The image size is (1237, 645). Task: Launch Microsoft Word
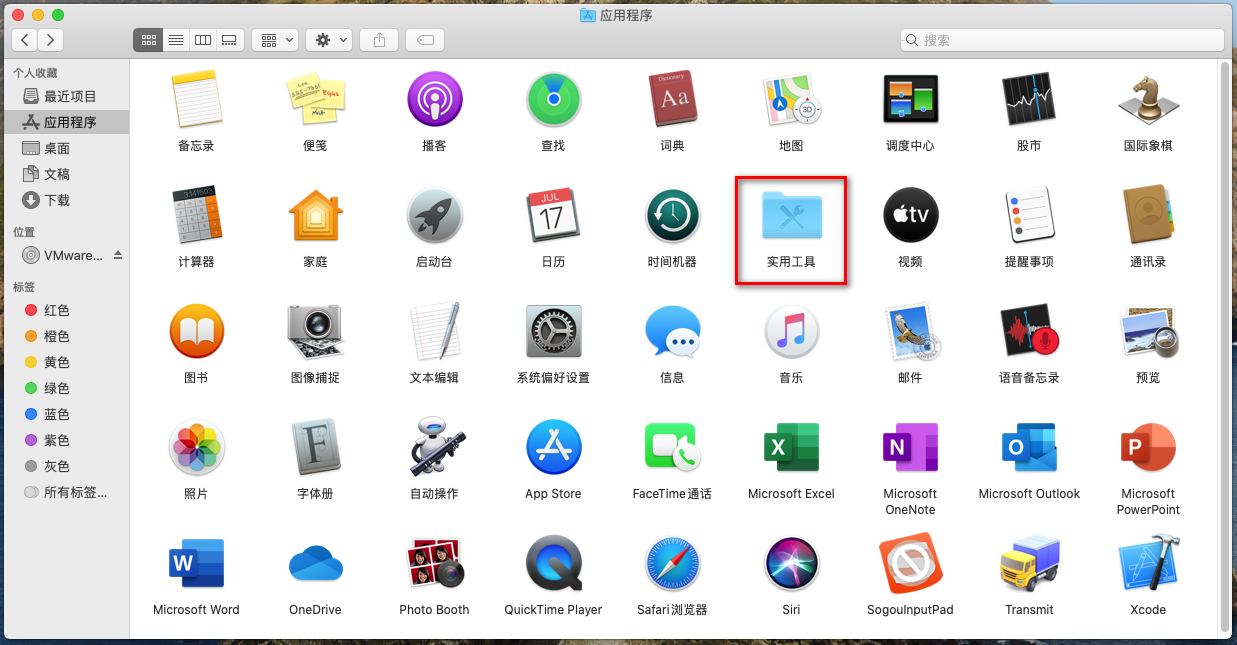point(196,563)
